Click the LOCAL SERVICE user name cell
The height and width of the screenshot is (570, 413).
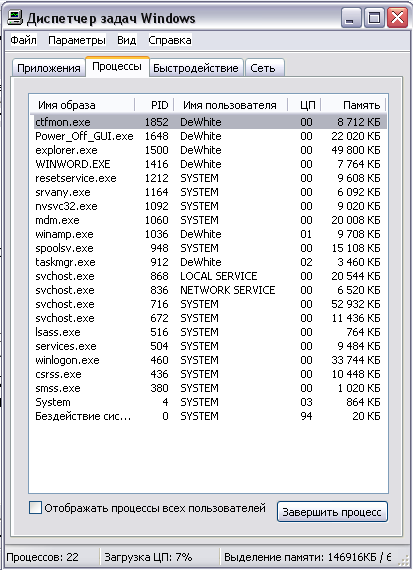click(218, 276)
